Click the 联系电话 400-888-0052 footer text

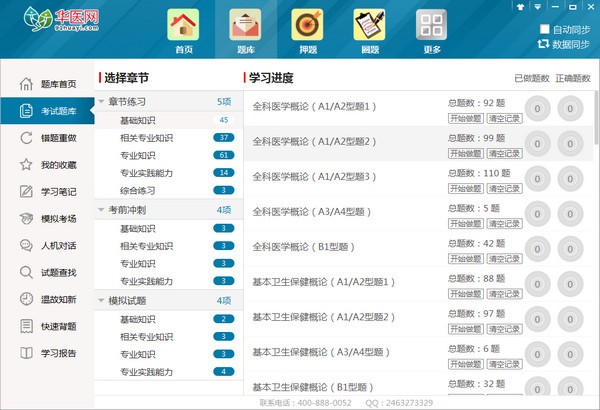click(305, 403)
